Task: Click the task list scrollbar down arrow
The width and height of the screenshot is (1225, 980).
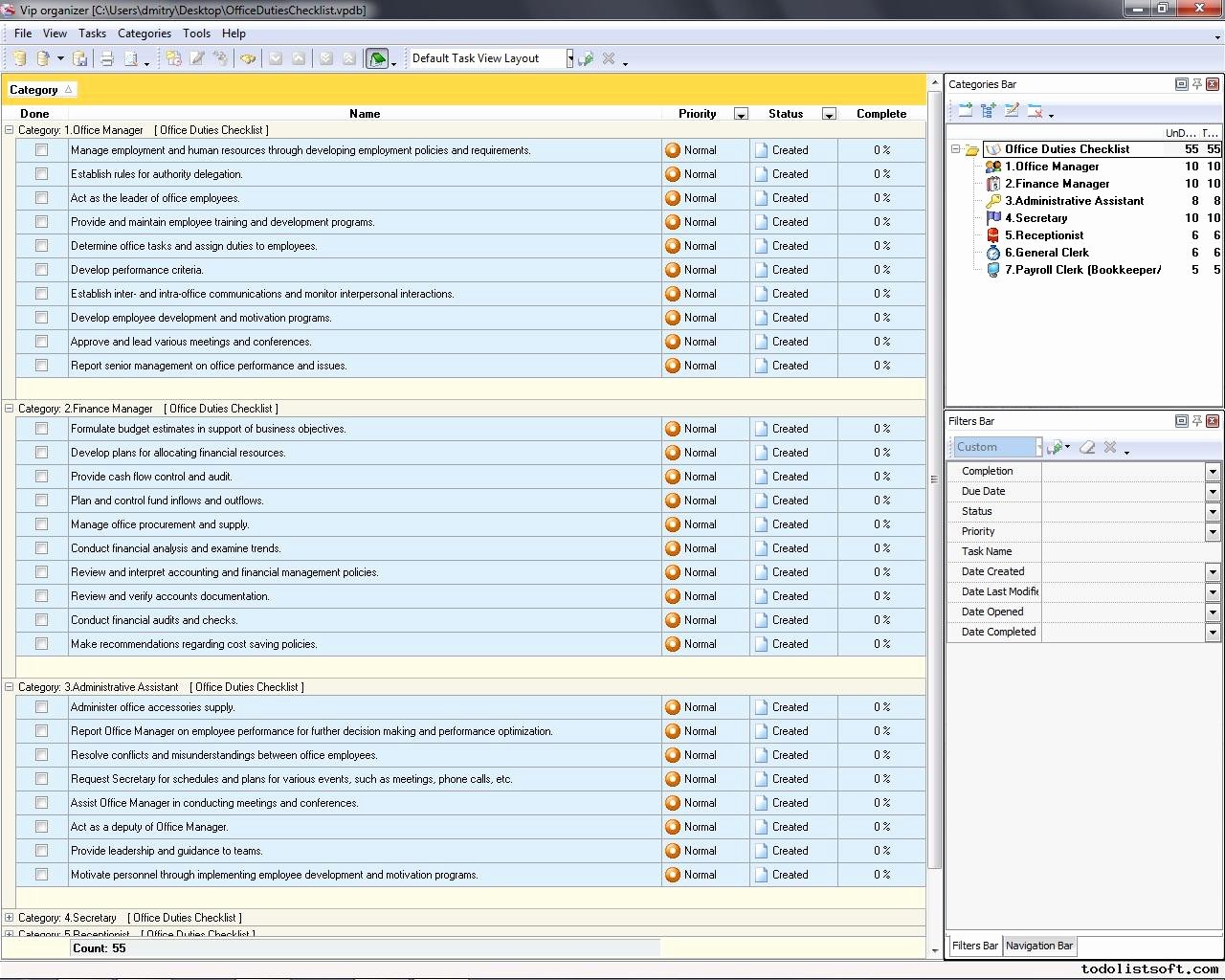Action: (935, 950)
